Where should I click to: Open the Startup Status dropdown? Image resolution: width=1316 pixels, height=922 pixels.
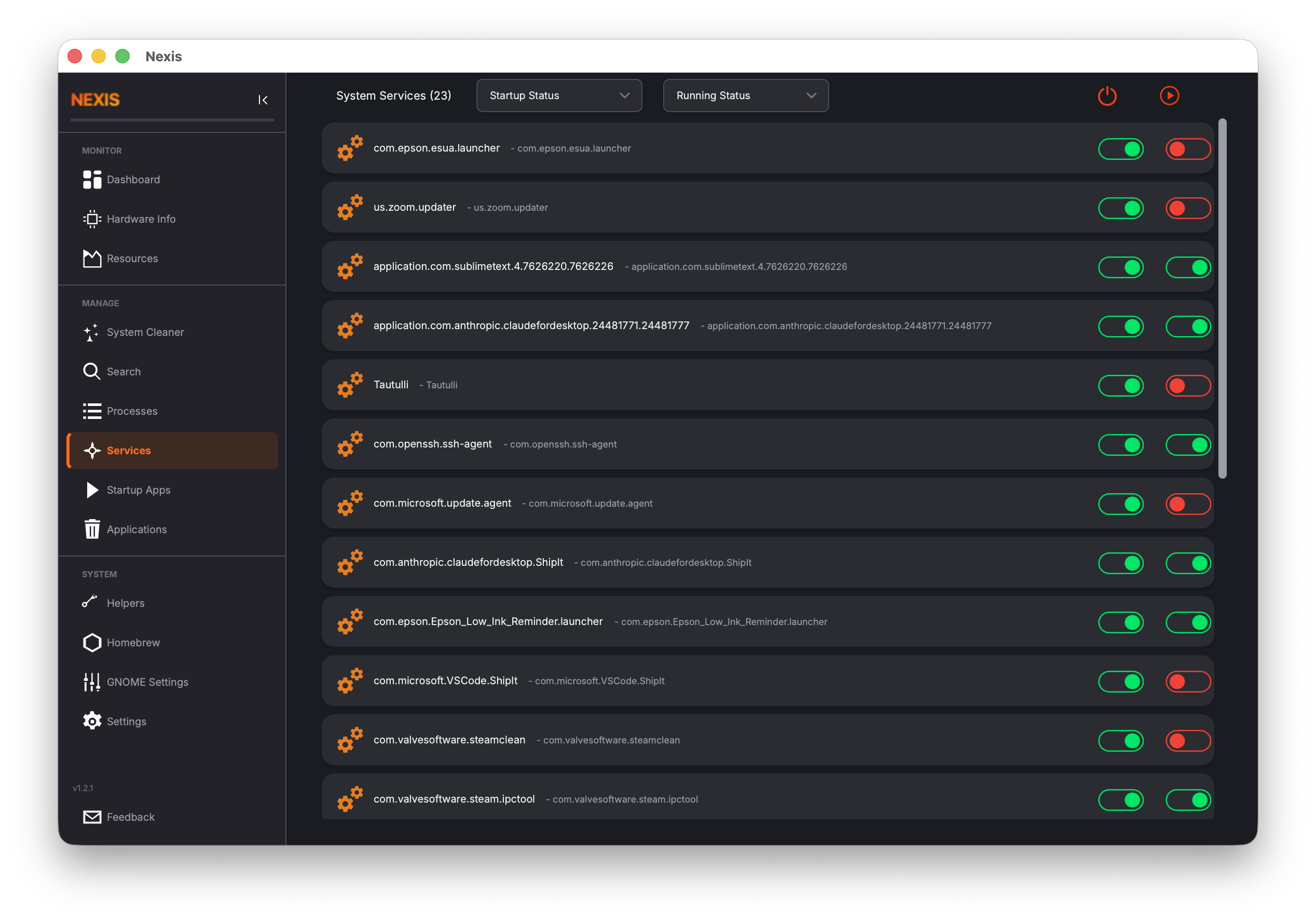pos(559,95)
